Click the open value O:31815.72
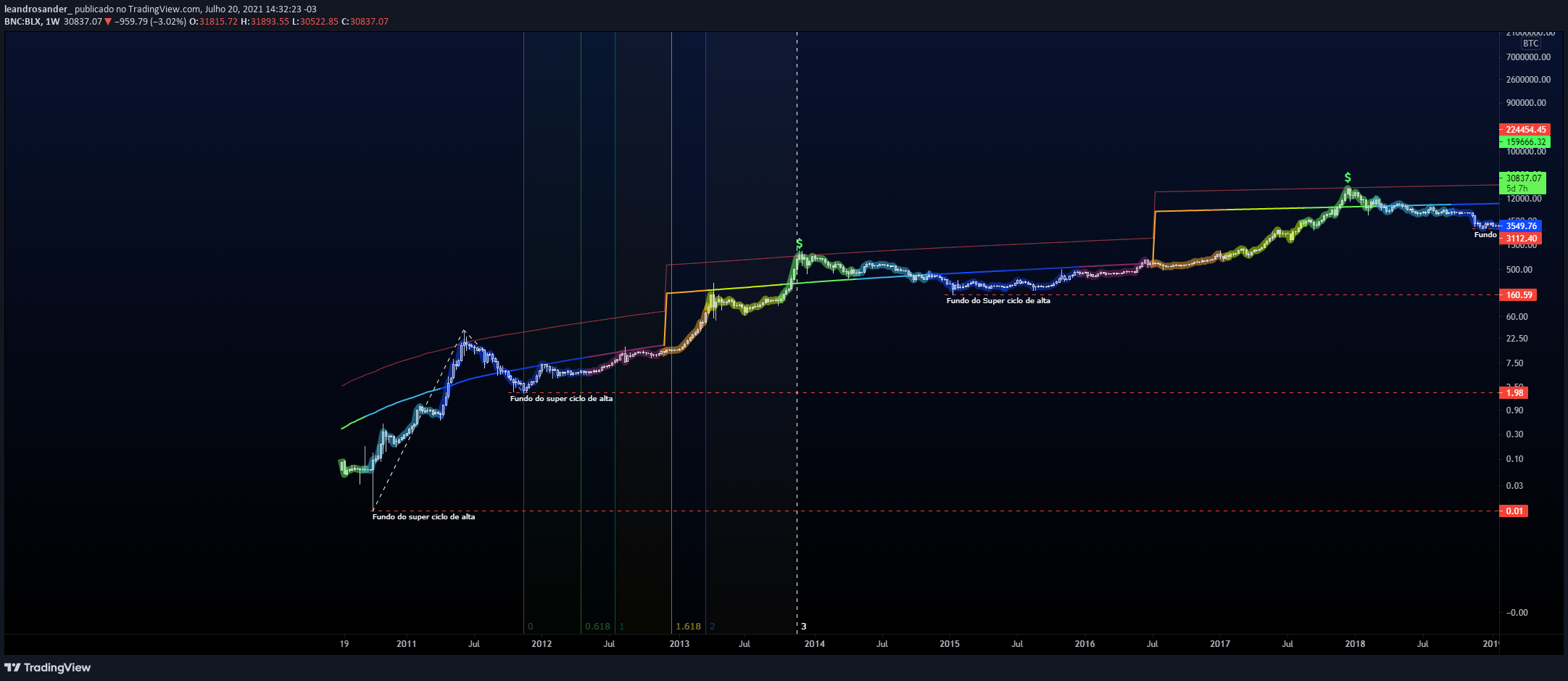The image size is (1568, 681). (x=213, y=22)
